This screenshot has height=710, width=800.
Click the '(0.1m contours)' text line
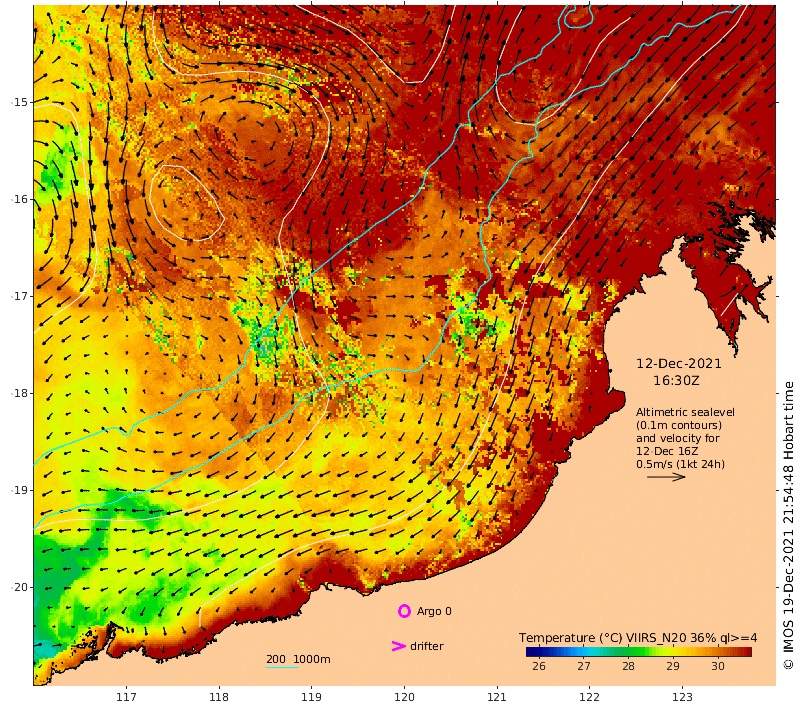coord(679,425)
